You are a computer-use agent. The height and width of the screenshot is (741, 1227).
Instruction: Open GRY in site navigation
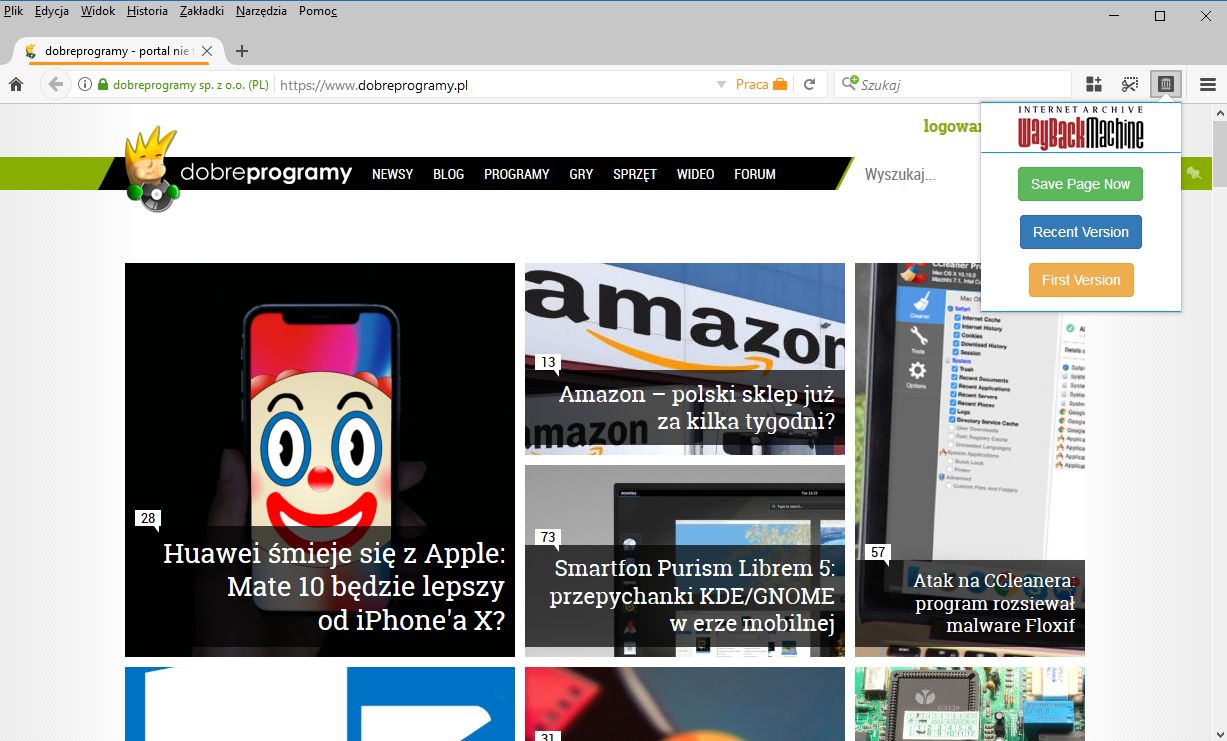click(x=581, y=174)
